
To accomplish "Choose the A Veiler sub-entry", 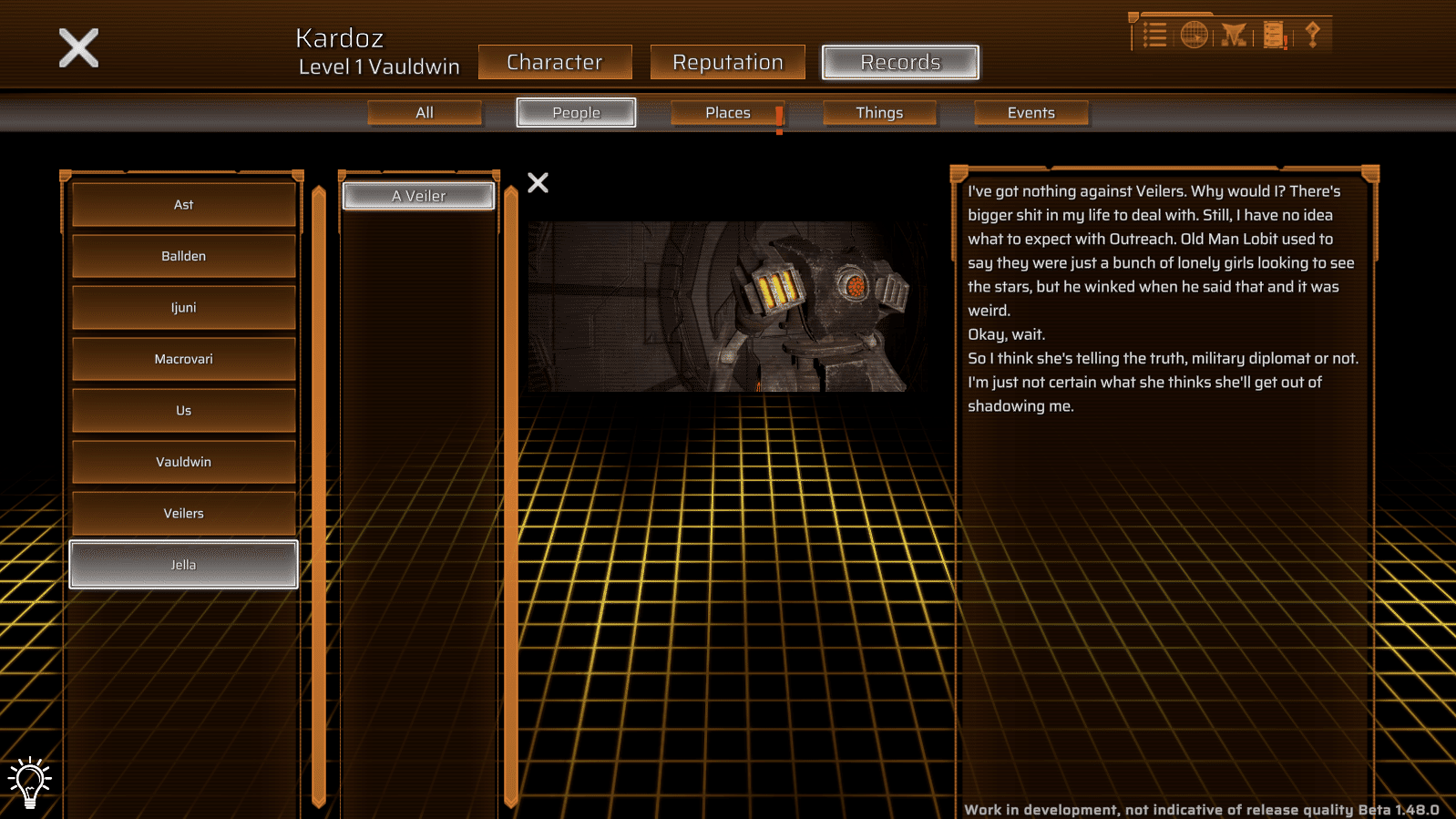I will [x=419, y=196].
